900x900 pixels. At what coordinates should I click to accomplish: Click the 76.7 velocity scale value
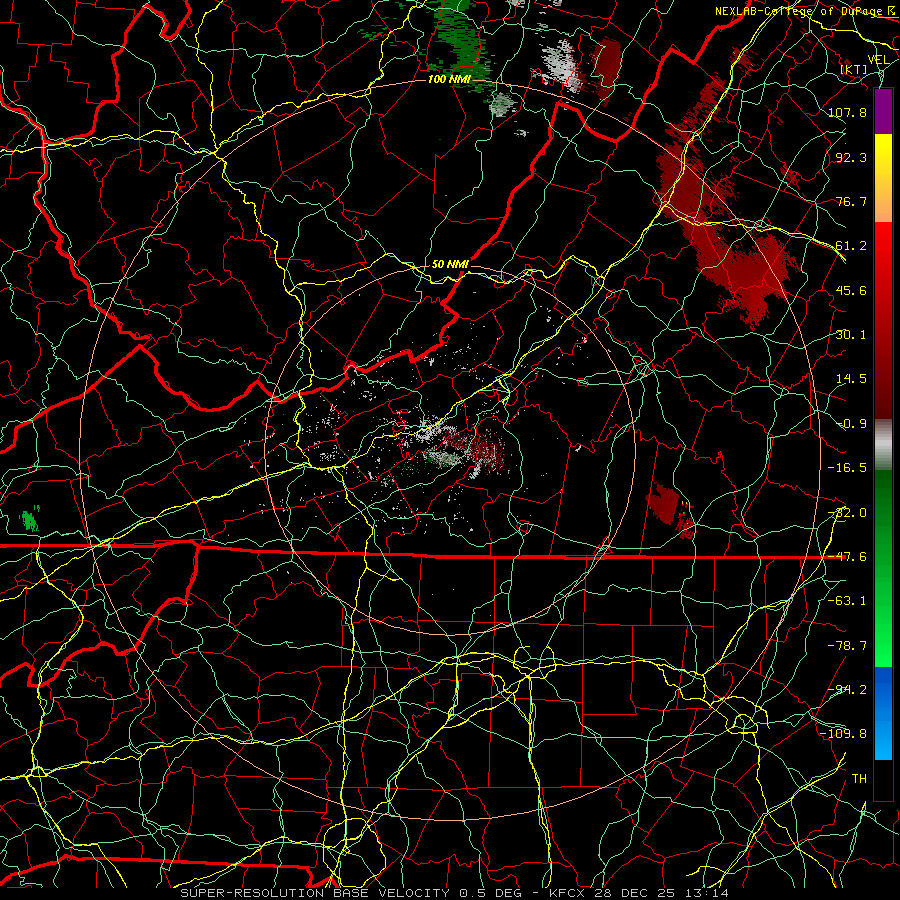[x=851, y=201]
